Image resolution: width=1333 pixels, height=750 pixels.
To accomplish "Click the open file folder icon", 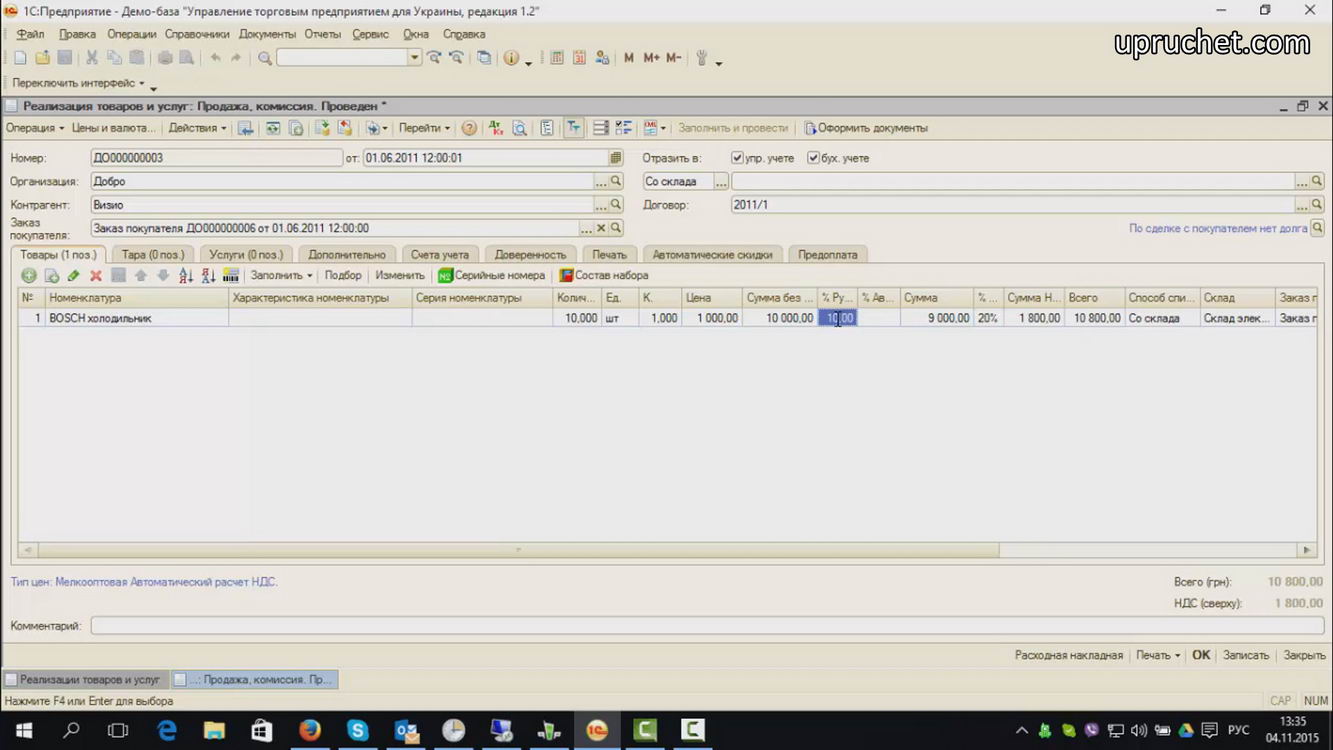I will point(43,58).
